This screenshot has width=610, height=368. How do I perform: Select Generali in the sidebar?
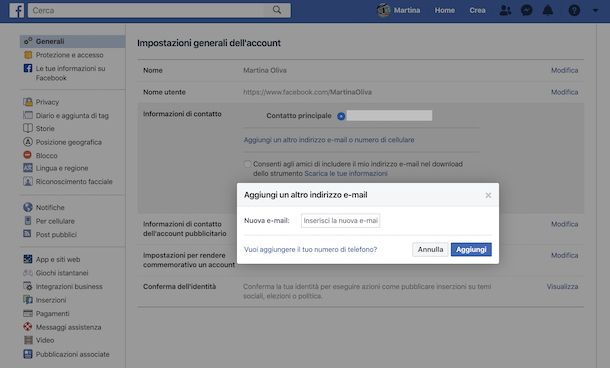73,41
